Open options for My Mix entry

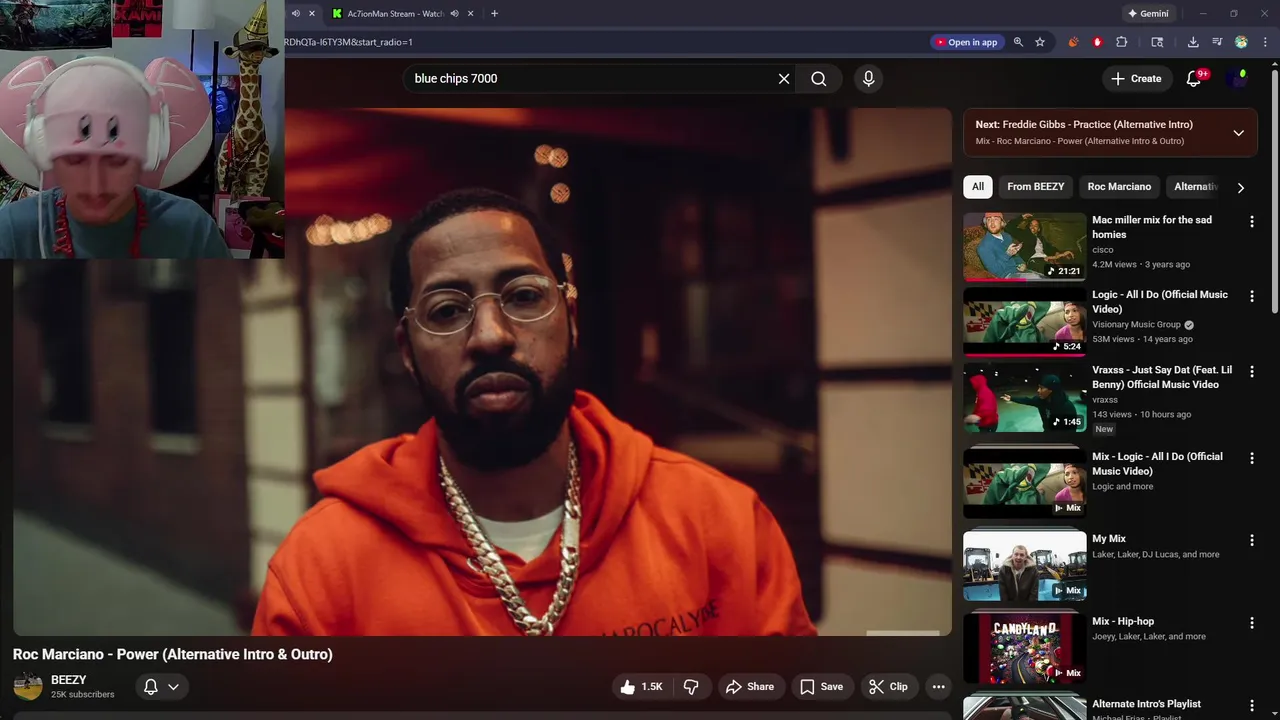1251,540
